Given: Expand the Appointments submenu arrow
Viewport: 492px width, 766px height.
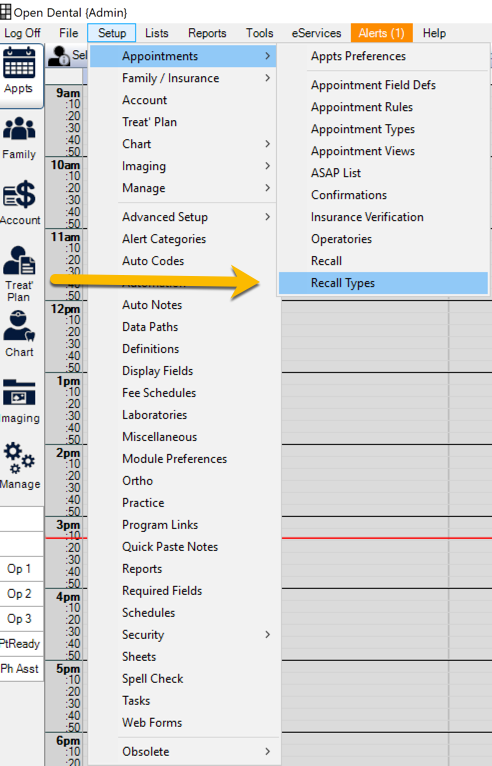Looking at the screenshot, I should [267, 56].
